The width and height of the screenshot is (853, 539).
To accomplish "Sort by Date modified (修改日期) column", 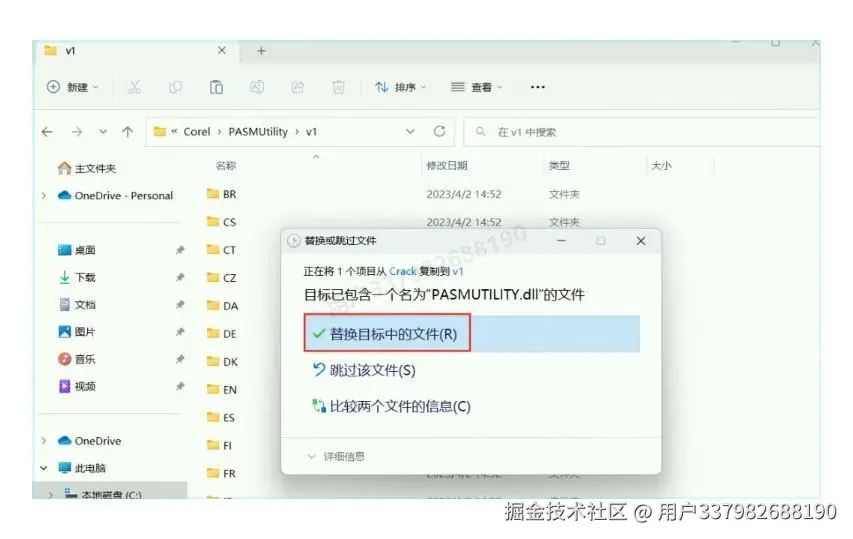I will [447, 165].
